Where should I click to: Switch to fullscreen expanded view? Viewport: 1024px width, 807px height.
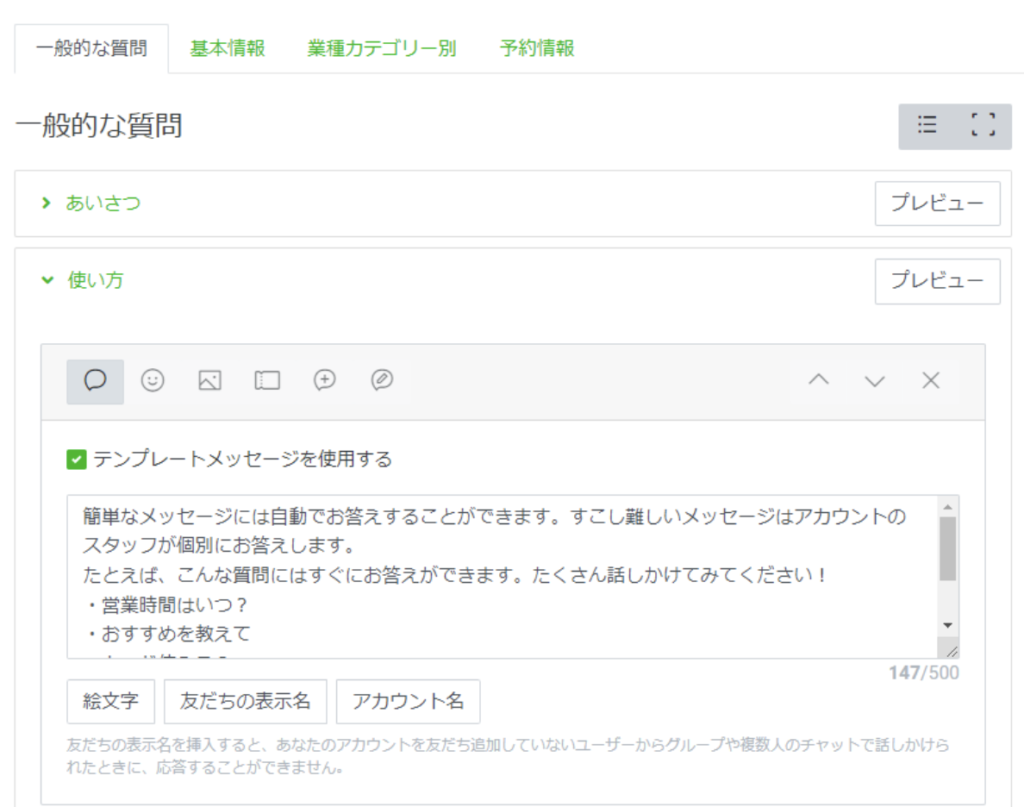(x=983, y=126)
